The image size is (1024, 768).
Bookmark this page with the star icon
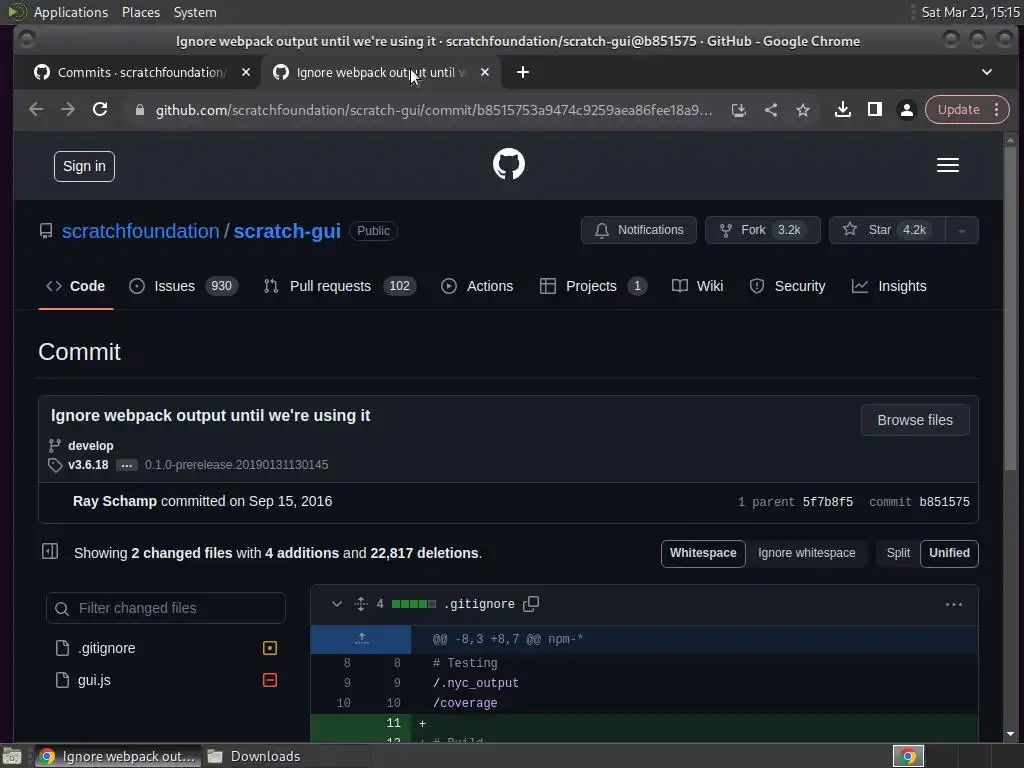(803, 110)
